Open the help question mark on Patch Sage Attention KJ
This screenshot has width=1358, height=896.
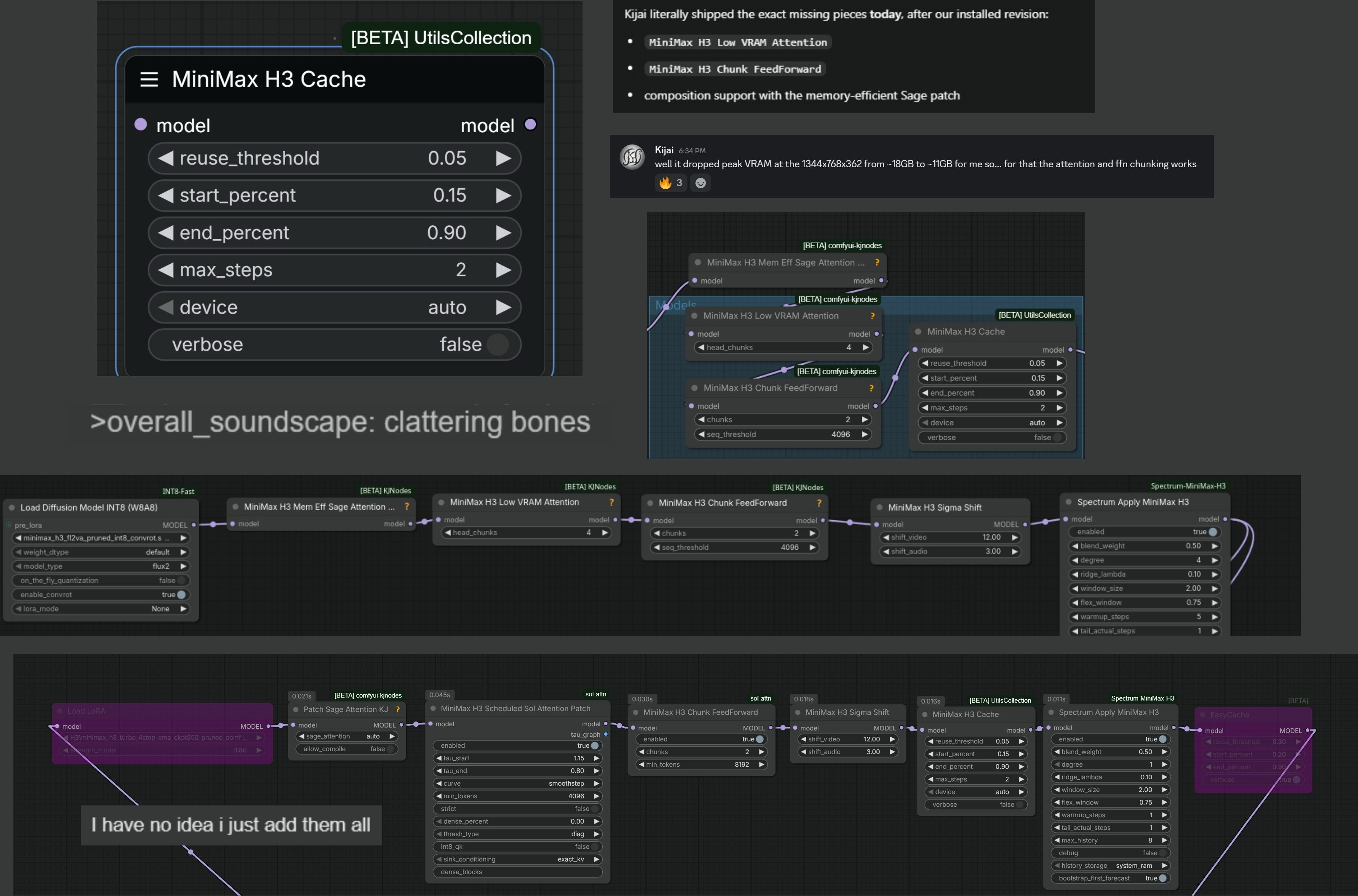pos(398,710)
